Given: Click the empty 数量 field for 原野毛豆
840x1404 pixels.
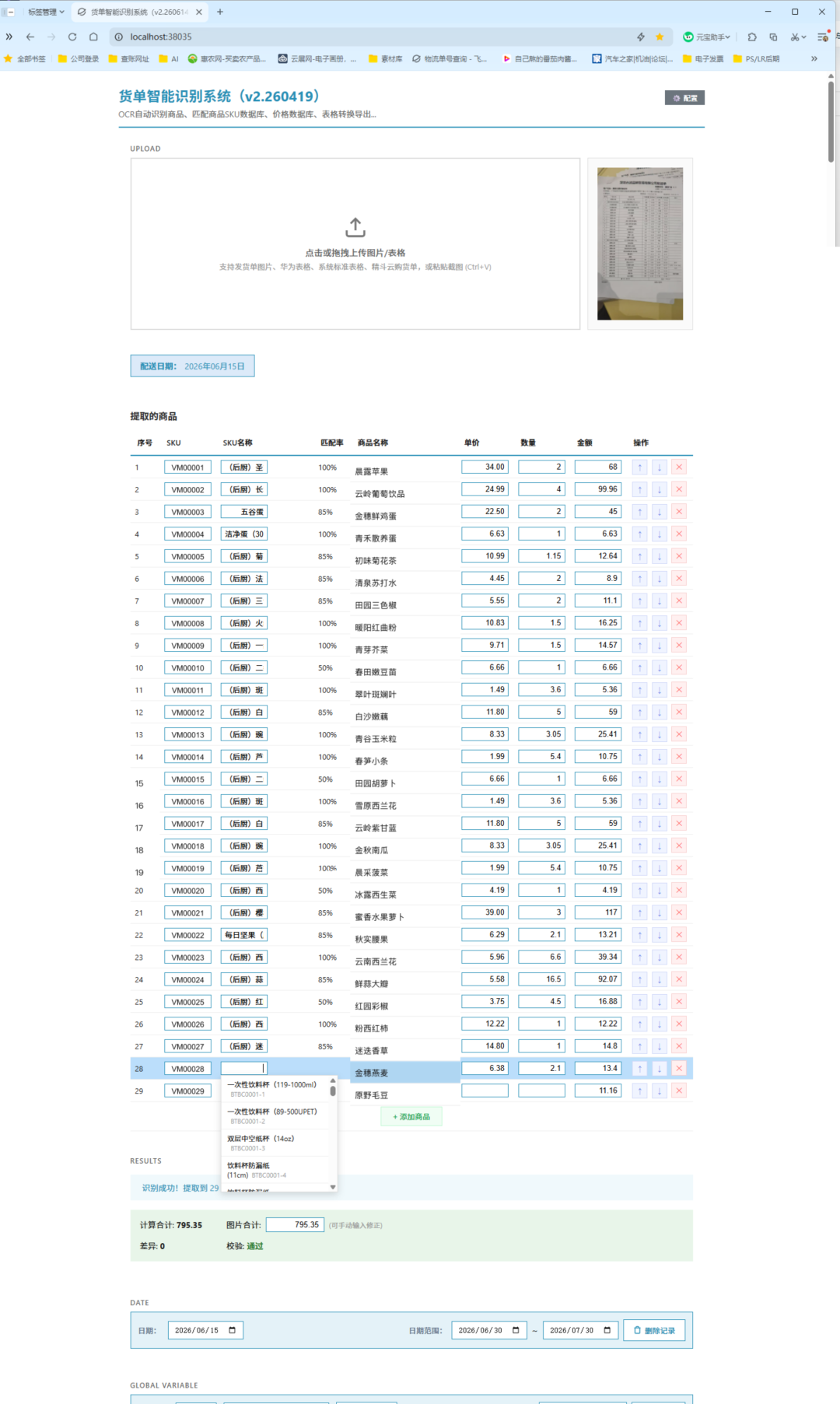Looking at the screenshot, I should click(x=541, y=1091).
